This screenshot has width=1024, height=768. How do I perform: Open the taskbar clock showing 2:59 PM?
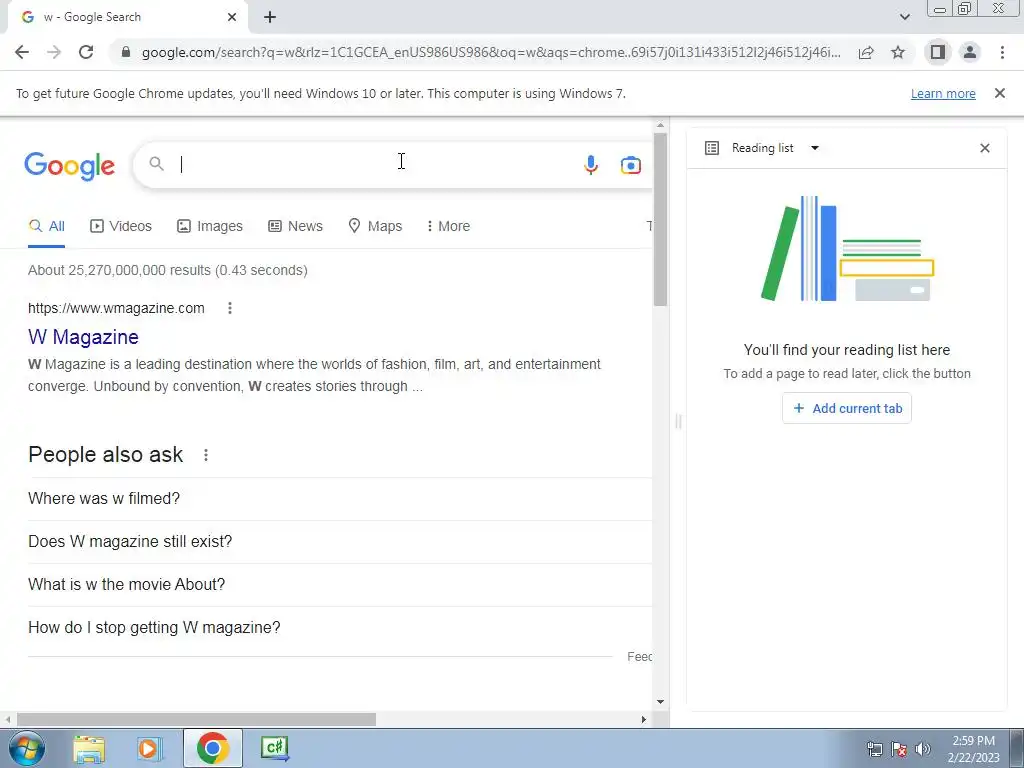(x=973, y=749)
